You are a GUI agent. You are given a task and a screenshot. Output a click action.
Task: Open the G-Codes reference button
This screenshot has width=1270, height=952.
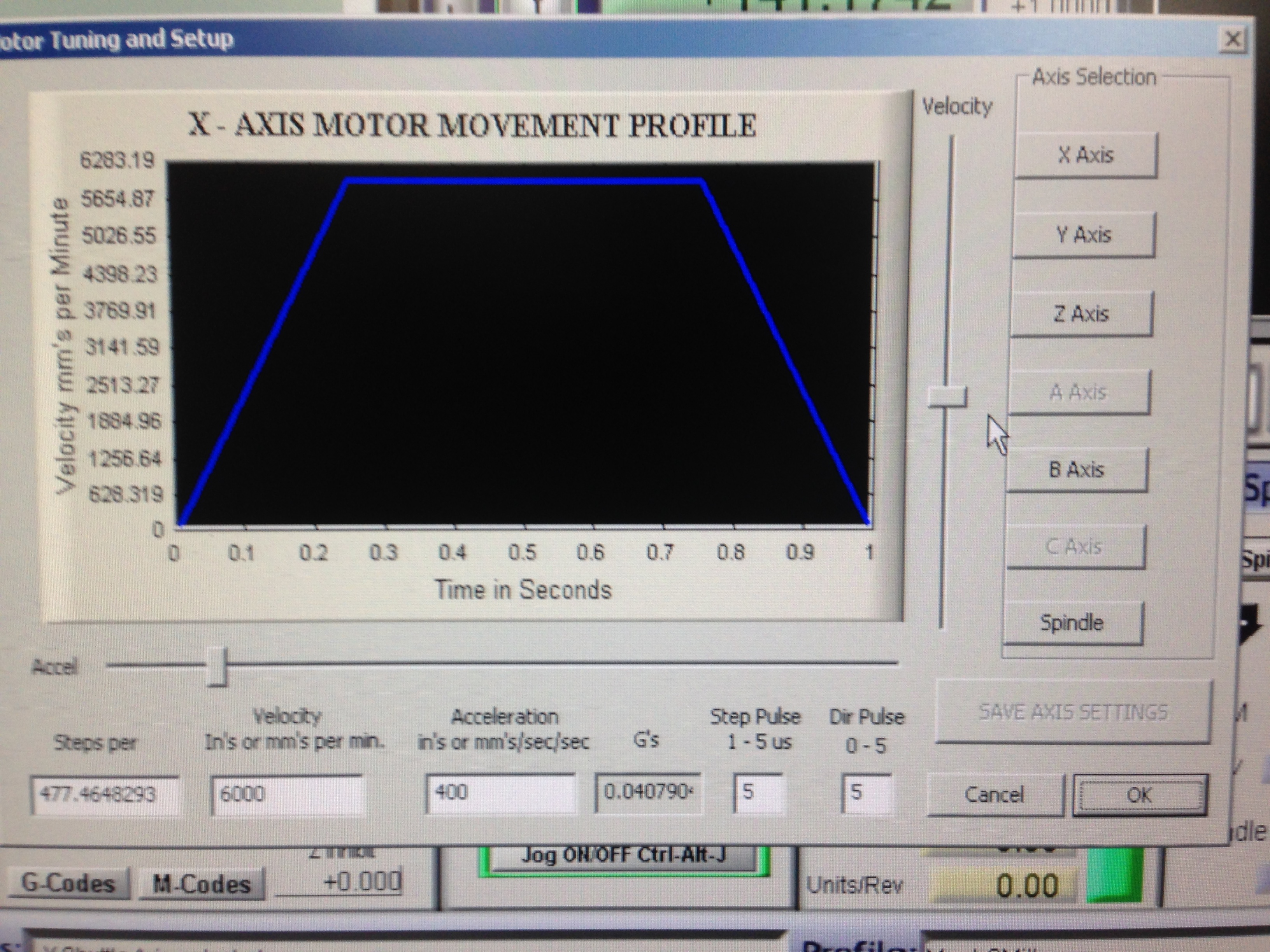click(68, 882)
